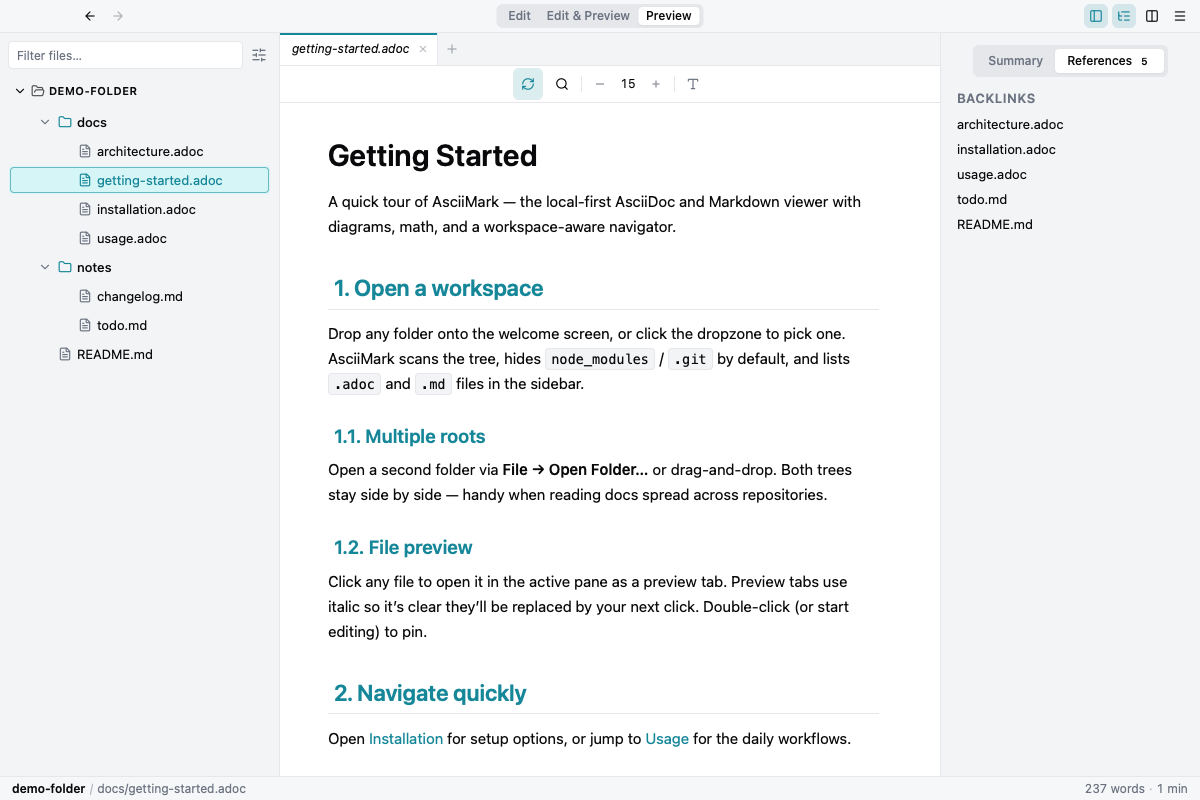
Task: Open the typography settings icon
Action: coord(693,84)
